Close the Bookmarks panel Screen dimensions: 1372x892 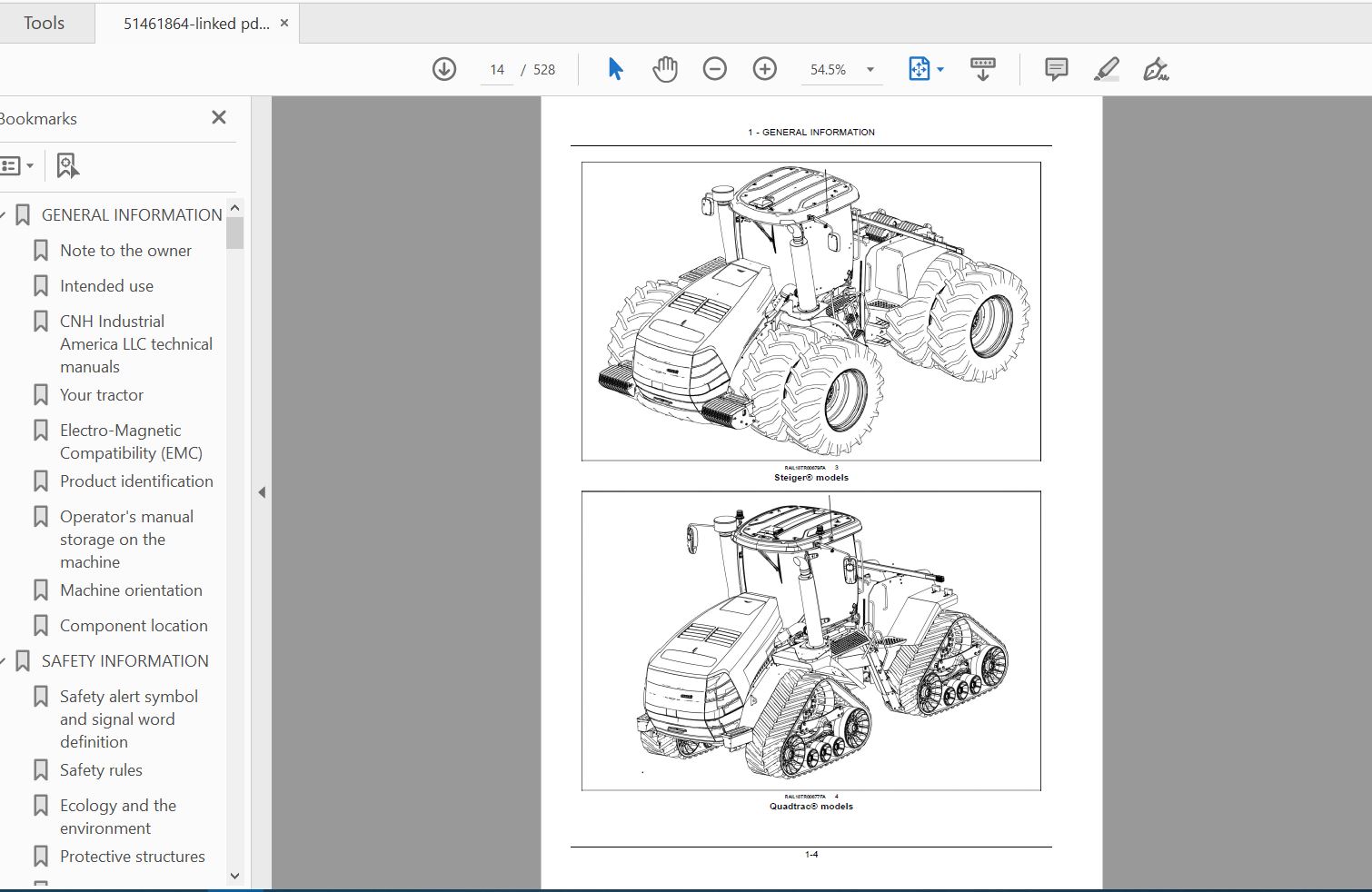219,117
